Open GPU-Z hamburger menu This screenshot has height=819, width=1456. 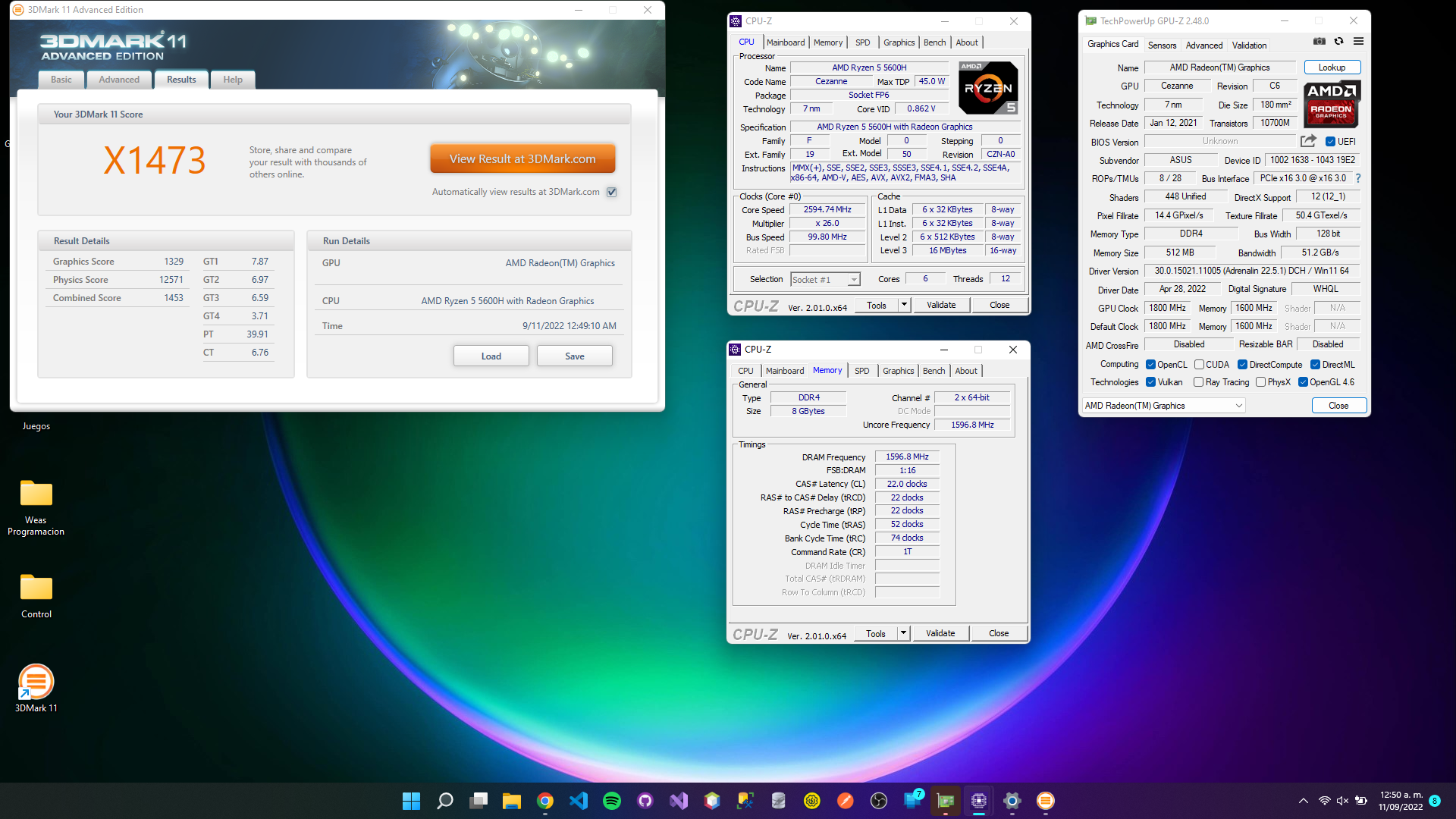pyautogui.click(x=1359, y=42)
